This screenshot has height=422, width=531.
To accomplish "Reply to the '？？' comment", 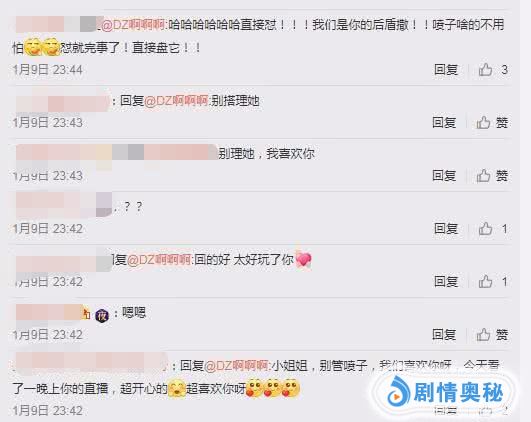I will tap(446, 229).
